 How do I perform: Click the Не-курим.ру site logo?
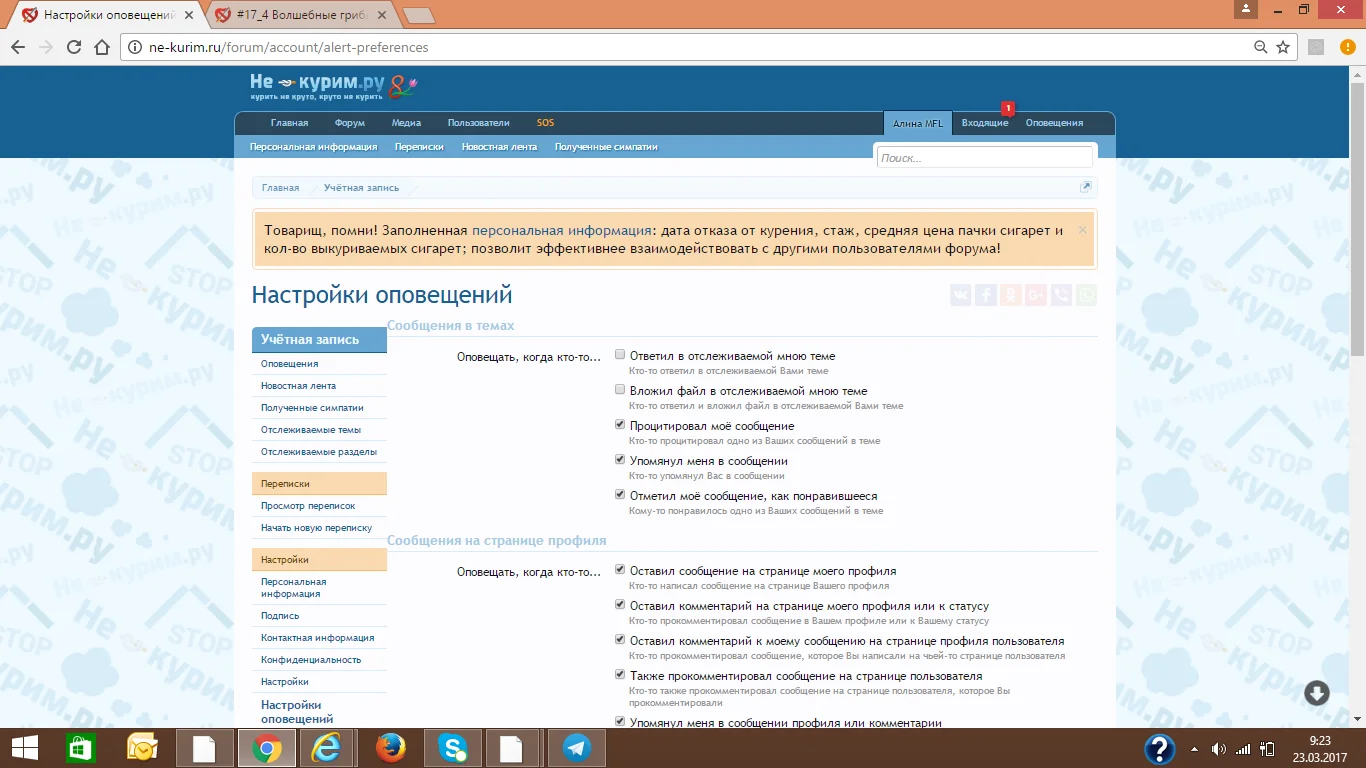click(x=333, y=87)
